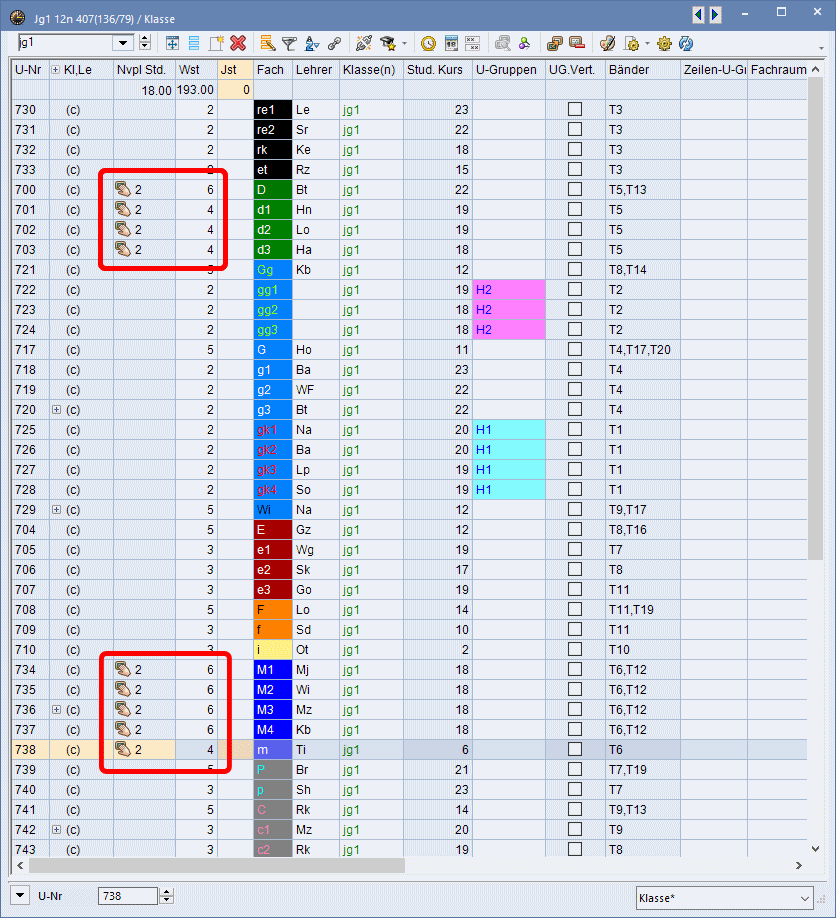Tick UG.Vert. checkbox in row 730
Viewport: 836px width, 918px height.
pyautogui.click(x=575, y=110)
